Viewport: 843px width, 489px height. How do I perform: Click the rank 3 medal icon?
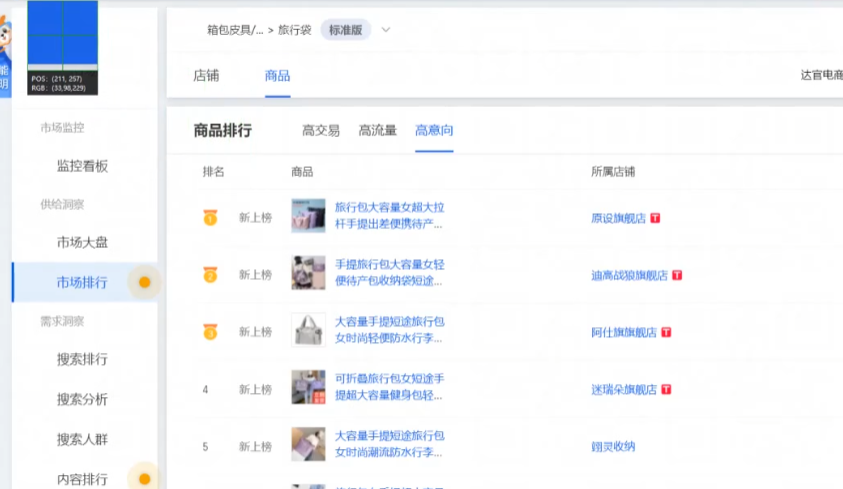[210, 331]
